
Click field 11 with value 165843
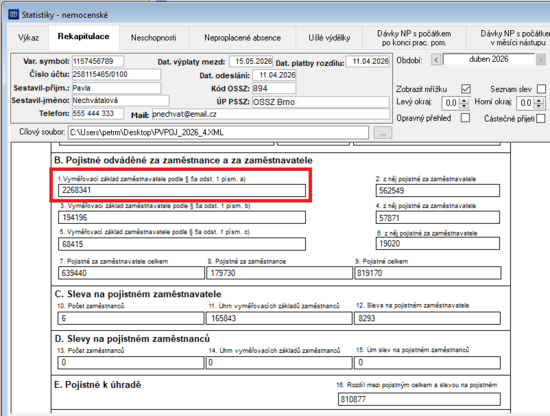pyautogui.click(x=279, y=318)
